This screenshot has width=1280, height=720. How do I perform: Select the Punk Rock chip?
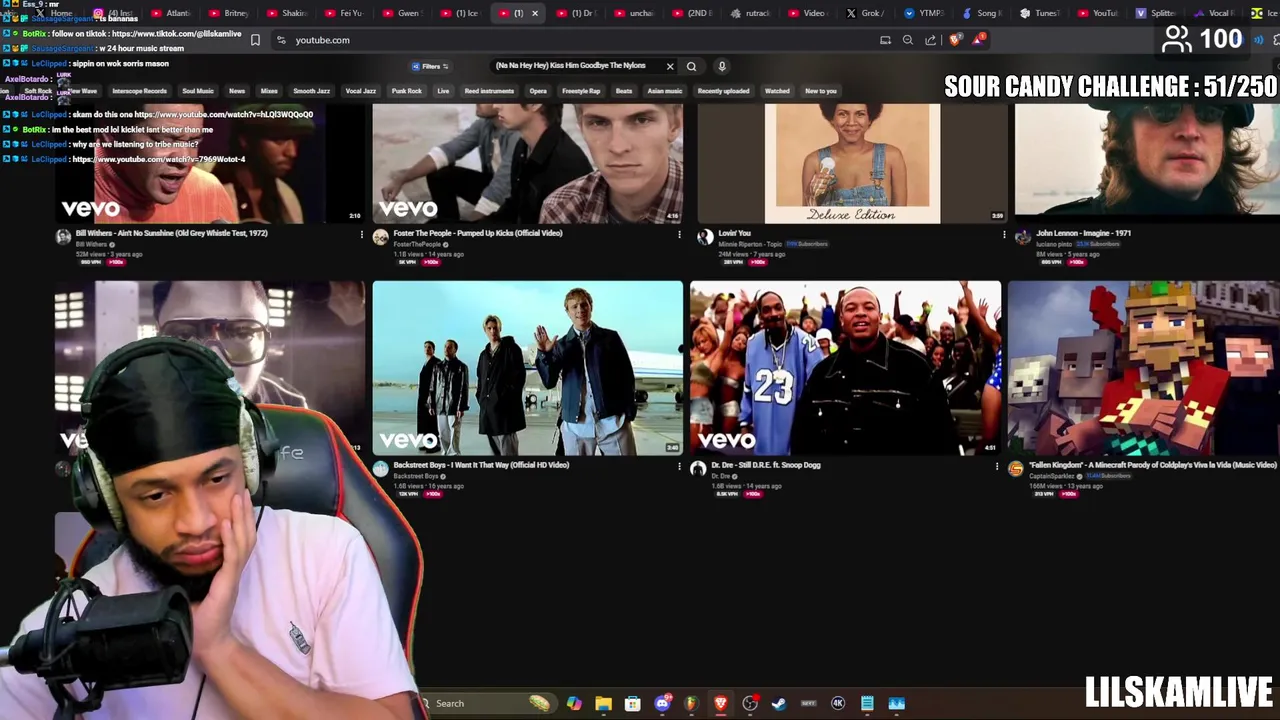tap(407, 91)
